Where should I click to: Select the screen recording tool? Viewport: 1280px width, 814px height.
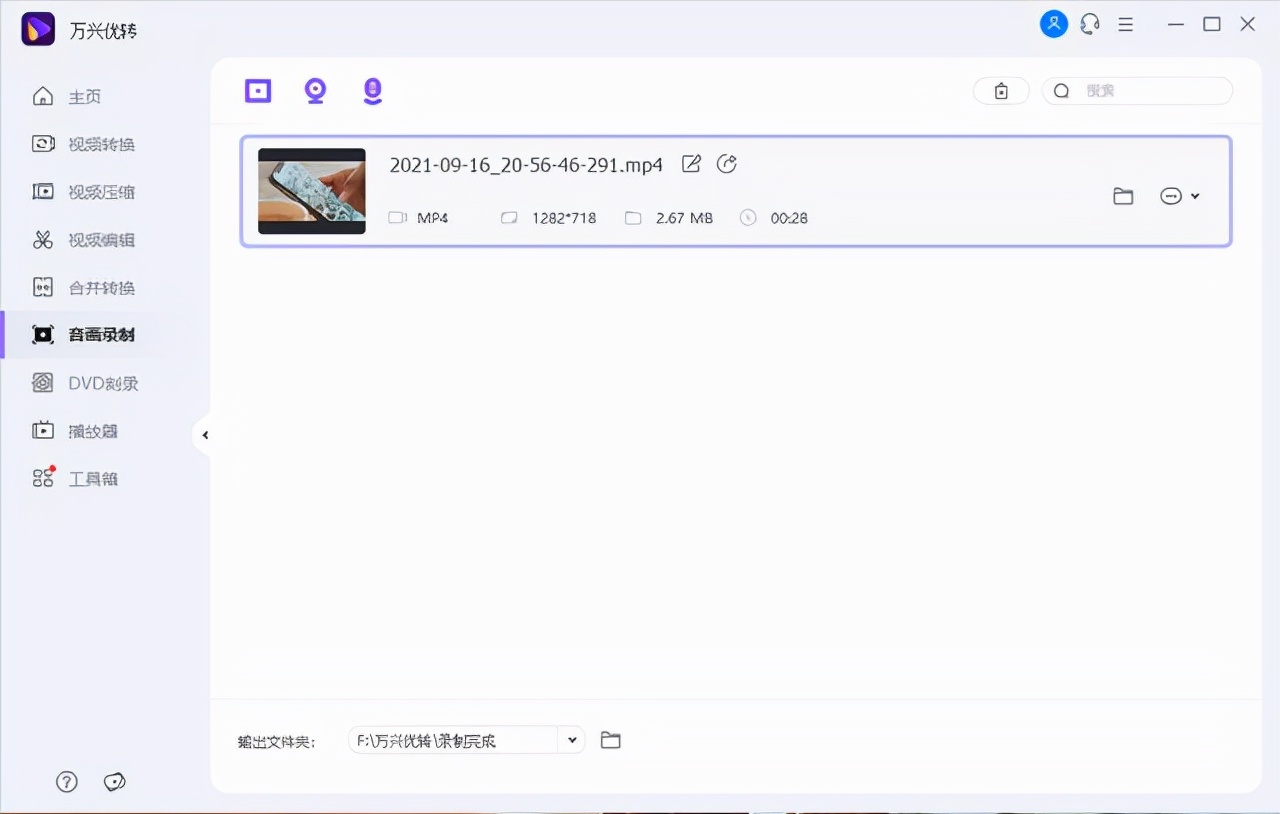(257, 90)
